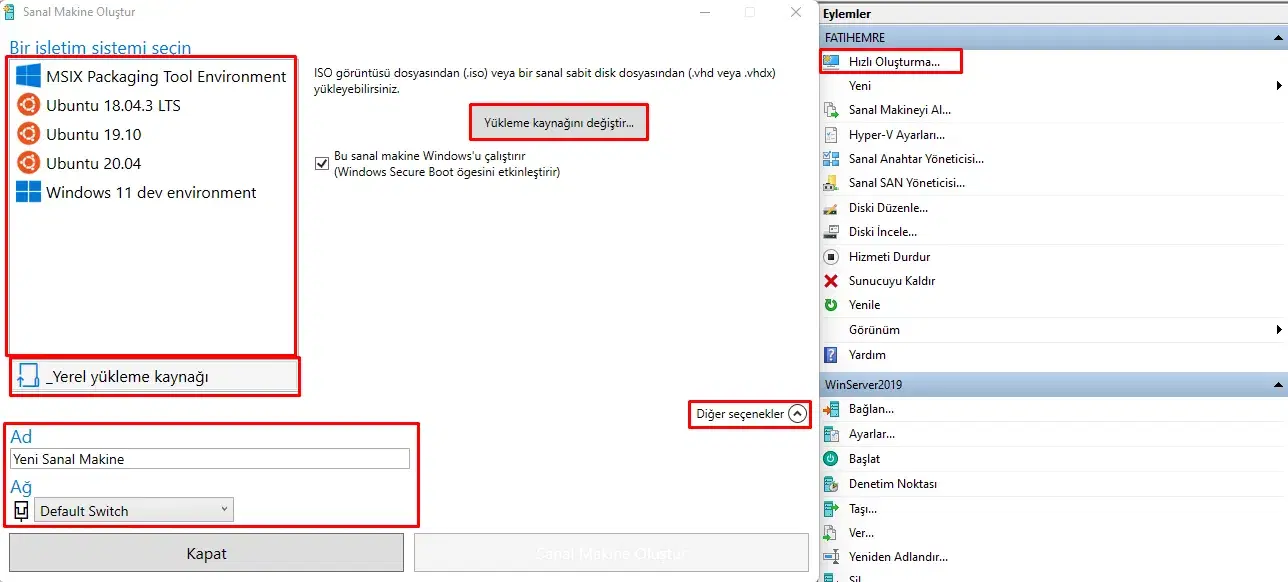Click the Taşı icon in Eylemler
Screen dimensions: 1288x582
(x=830, y=508)
